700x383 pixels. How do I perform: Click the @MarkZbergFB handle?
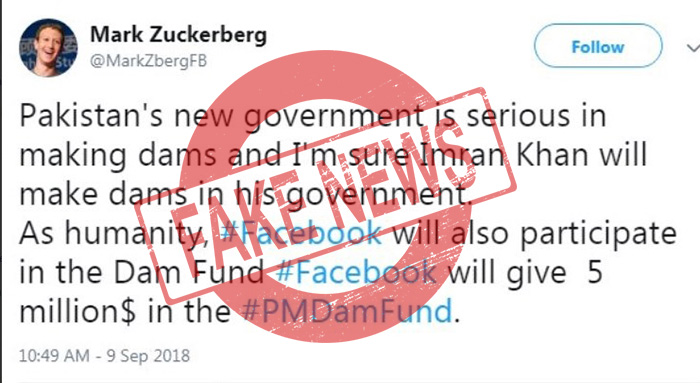149,61
